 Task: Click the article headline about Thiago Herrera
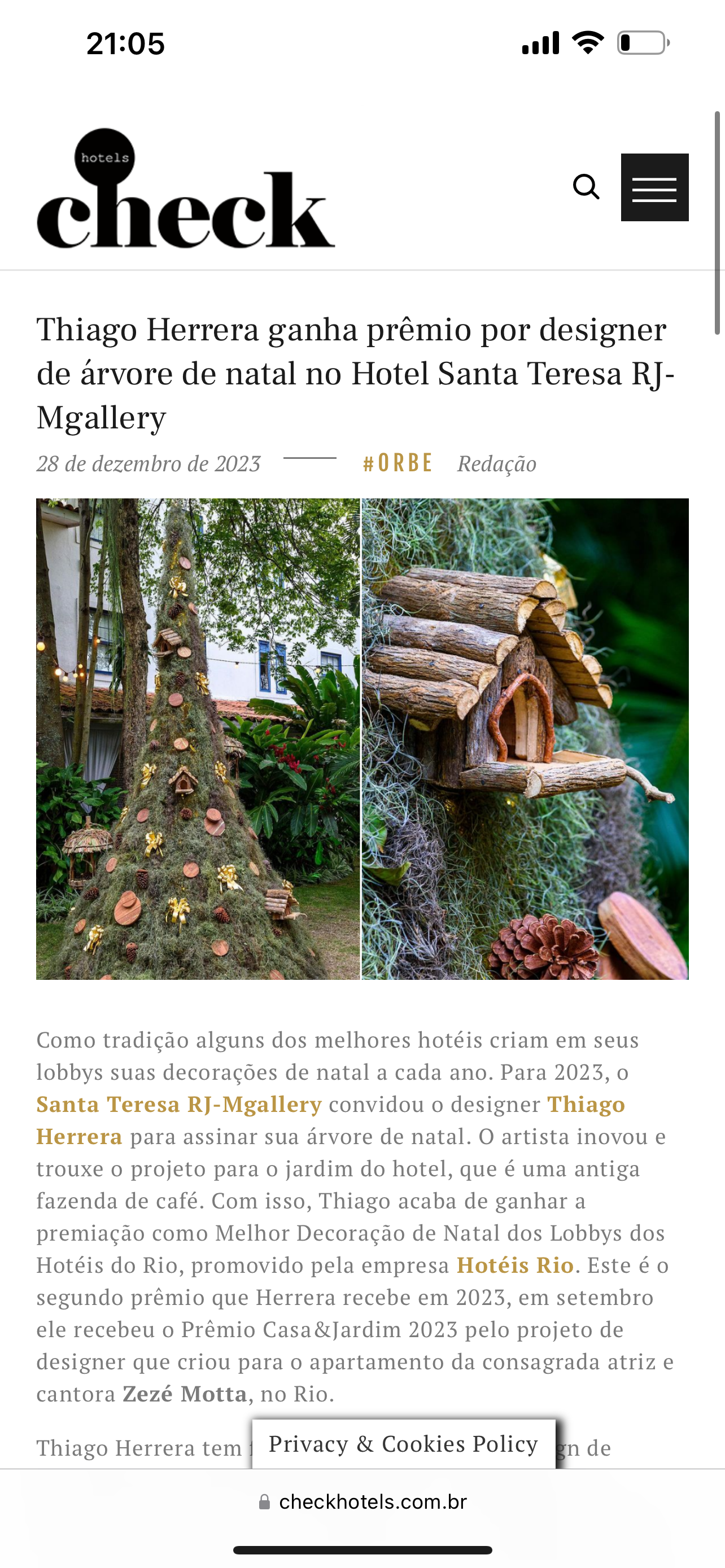[x=356, y=373]
